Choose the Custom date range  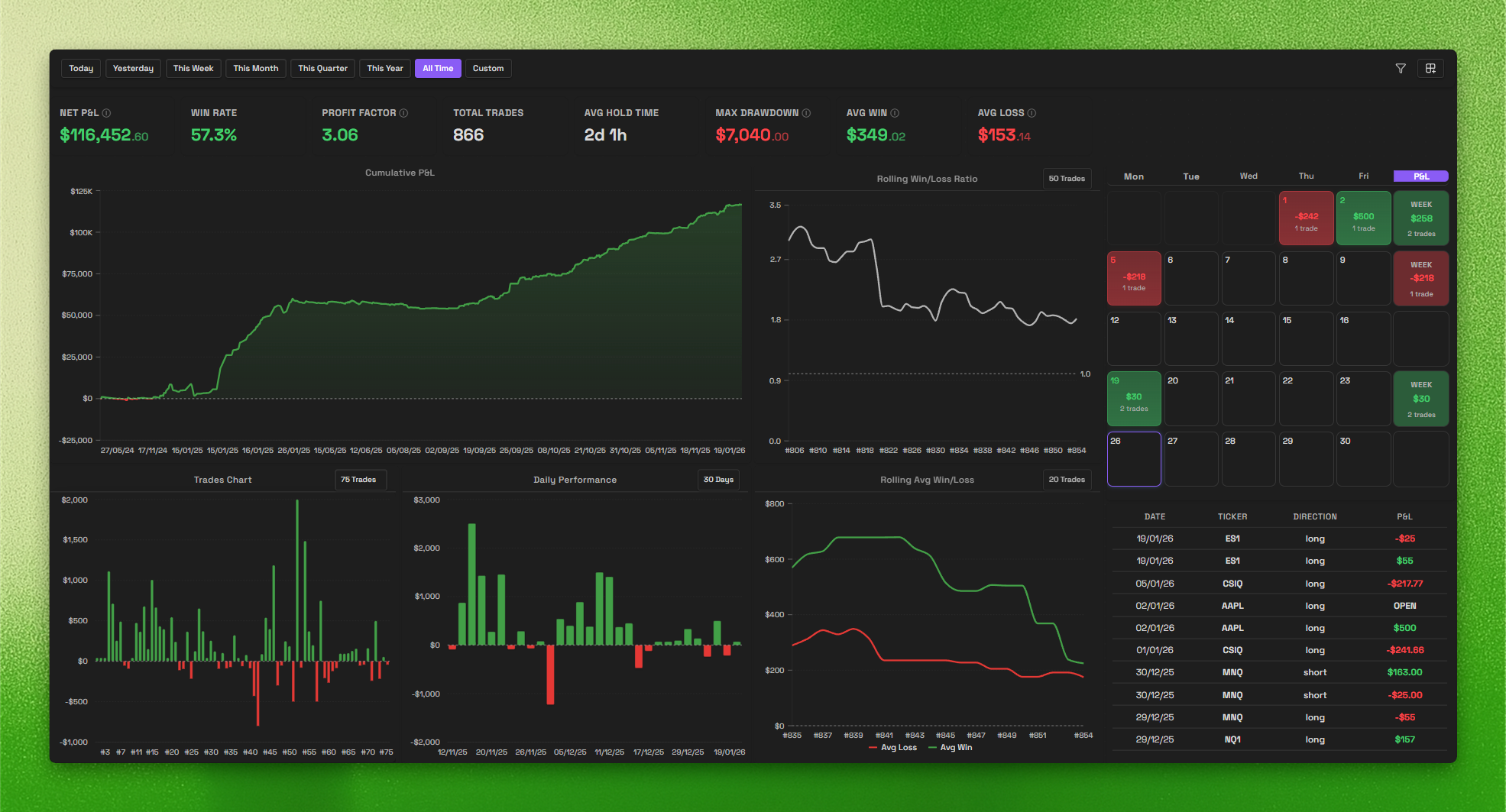(x=488, y=69)
